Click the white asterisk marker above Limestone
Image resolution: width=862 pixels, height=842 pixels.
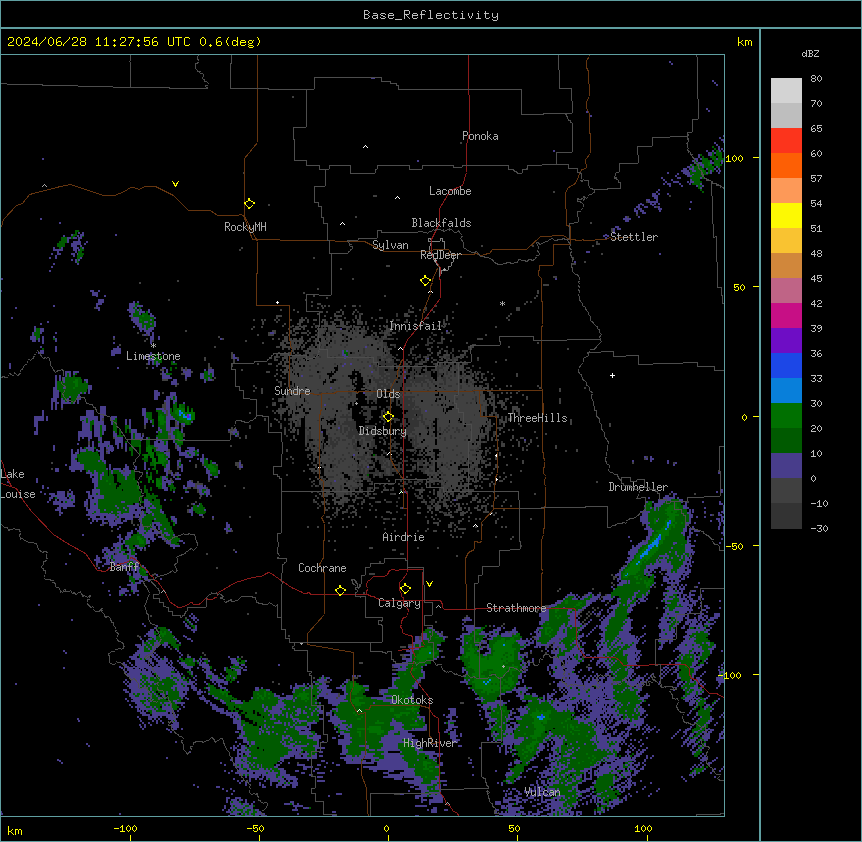153,346
